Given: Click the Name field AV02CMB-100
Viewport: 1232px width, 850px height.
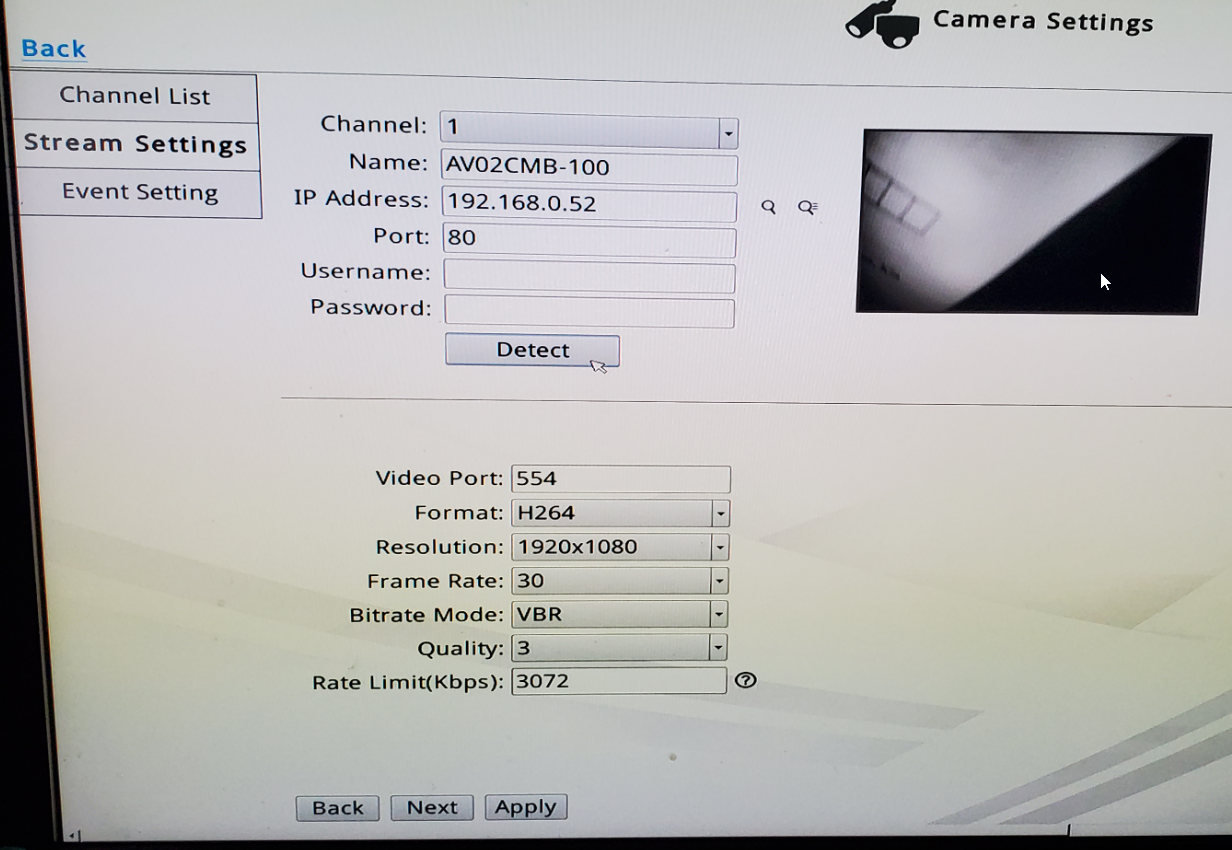Looking at the screenshot, I should (x=590, y=167).
